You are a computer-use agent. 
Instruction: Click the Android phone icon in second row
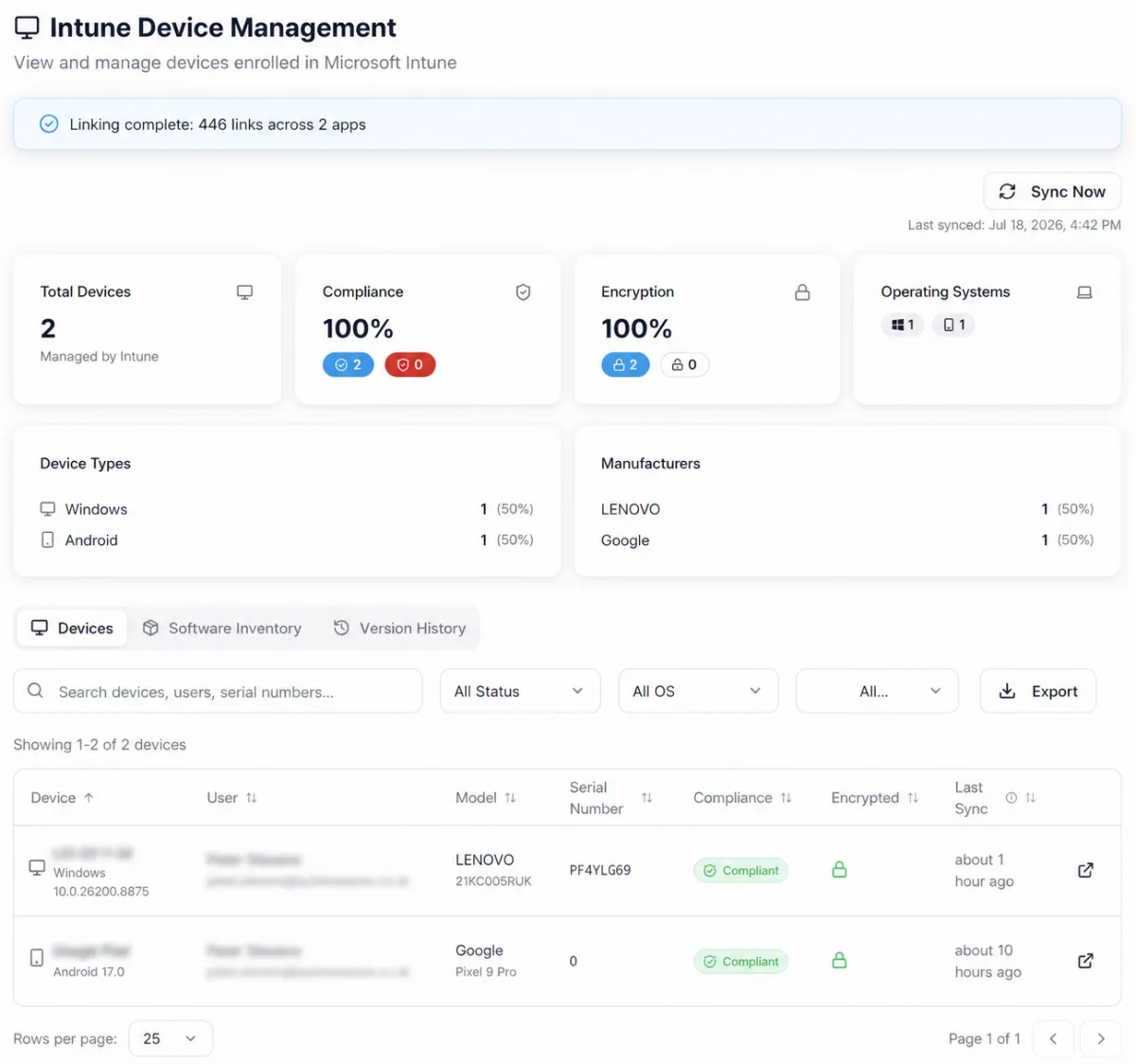(x=37, y=958)
